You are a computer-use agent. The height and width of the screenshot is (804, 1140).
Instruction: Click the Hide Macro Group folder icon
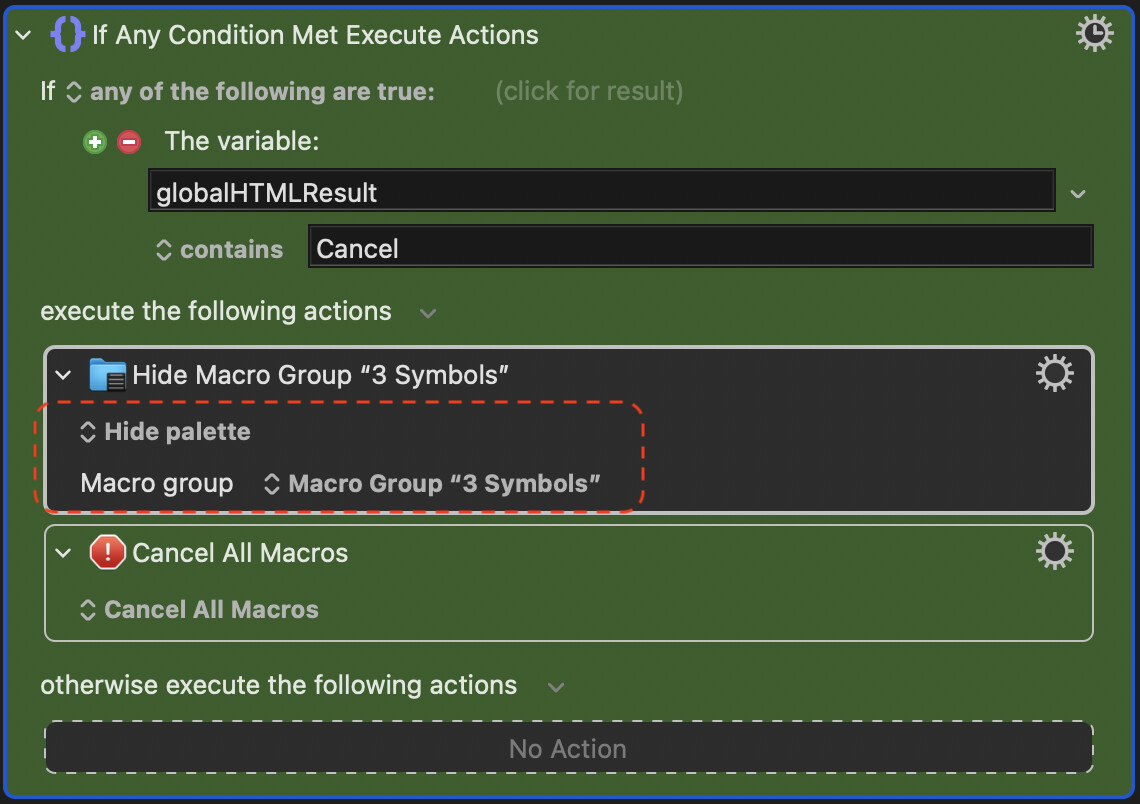click(108, 375)
